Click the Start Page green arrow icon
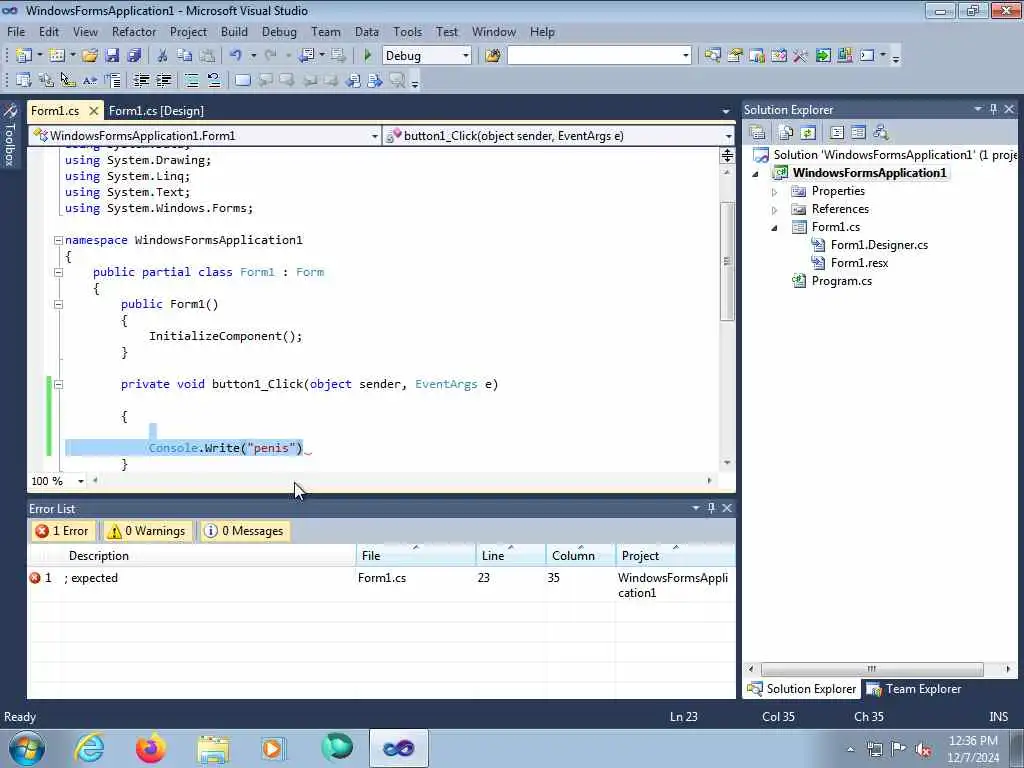1024x768 pixels. pos(823,56)
